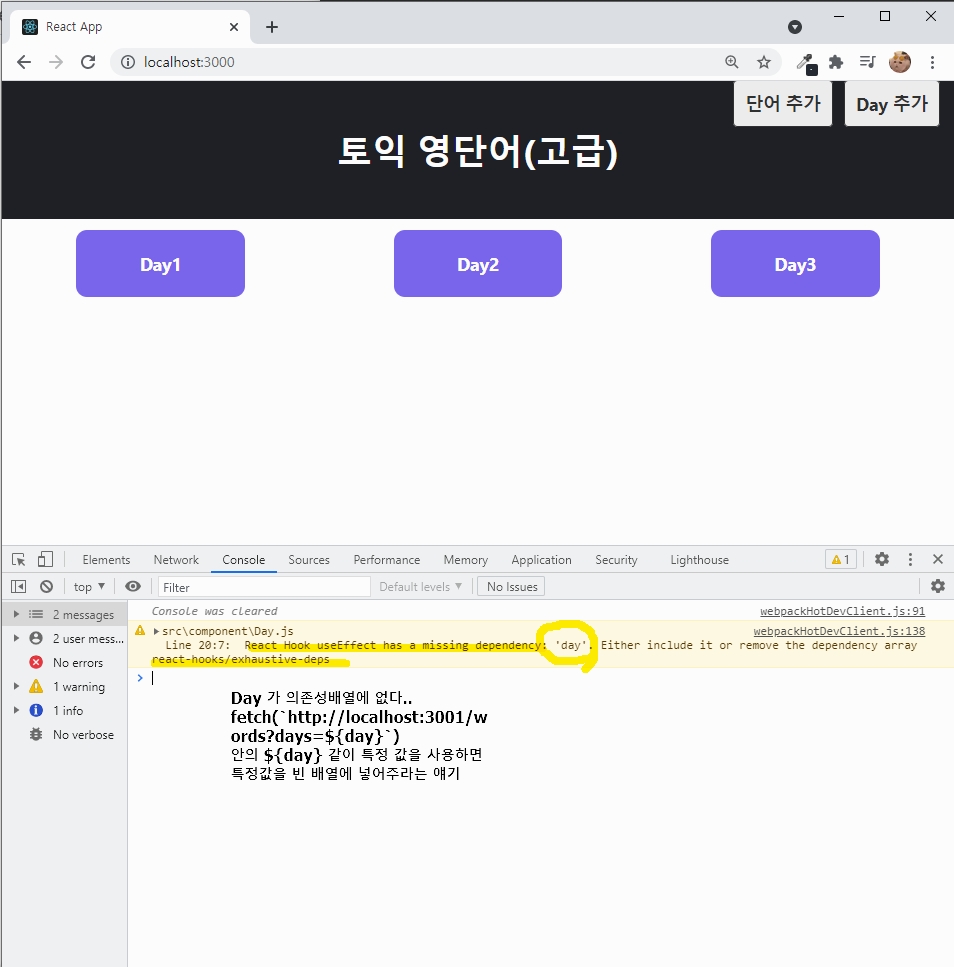The width and height of the screenshot is (954, 967).
Task: Open the Default levels dropdown
Action: coord(420,586)
